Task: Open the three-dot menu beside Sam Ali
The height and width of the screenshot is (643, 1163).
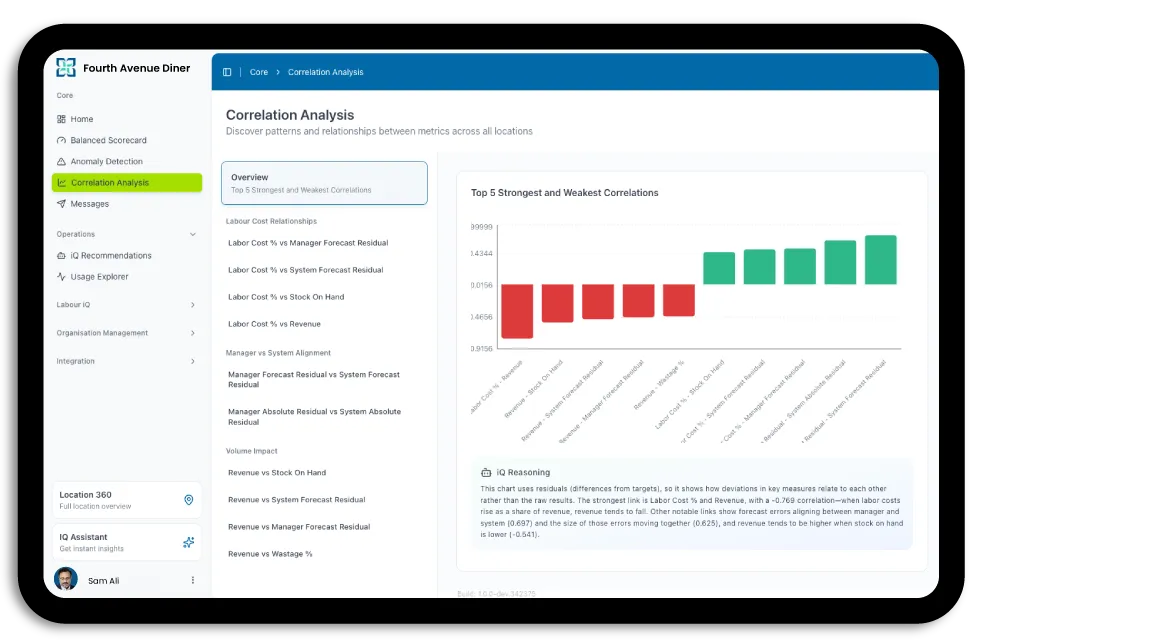Action: coord(193,581)
